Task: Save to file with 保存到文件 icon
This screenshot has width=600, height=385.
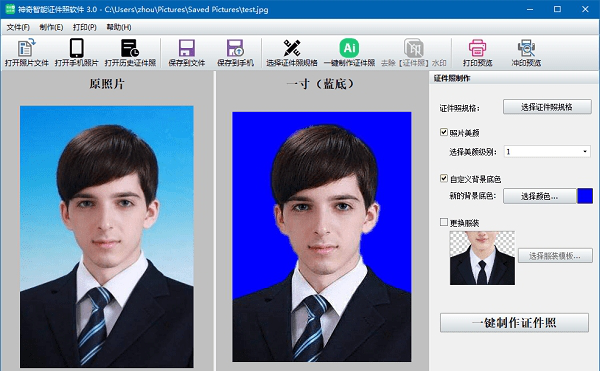Action: [x=187, y=53]
